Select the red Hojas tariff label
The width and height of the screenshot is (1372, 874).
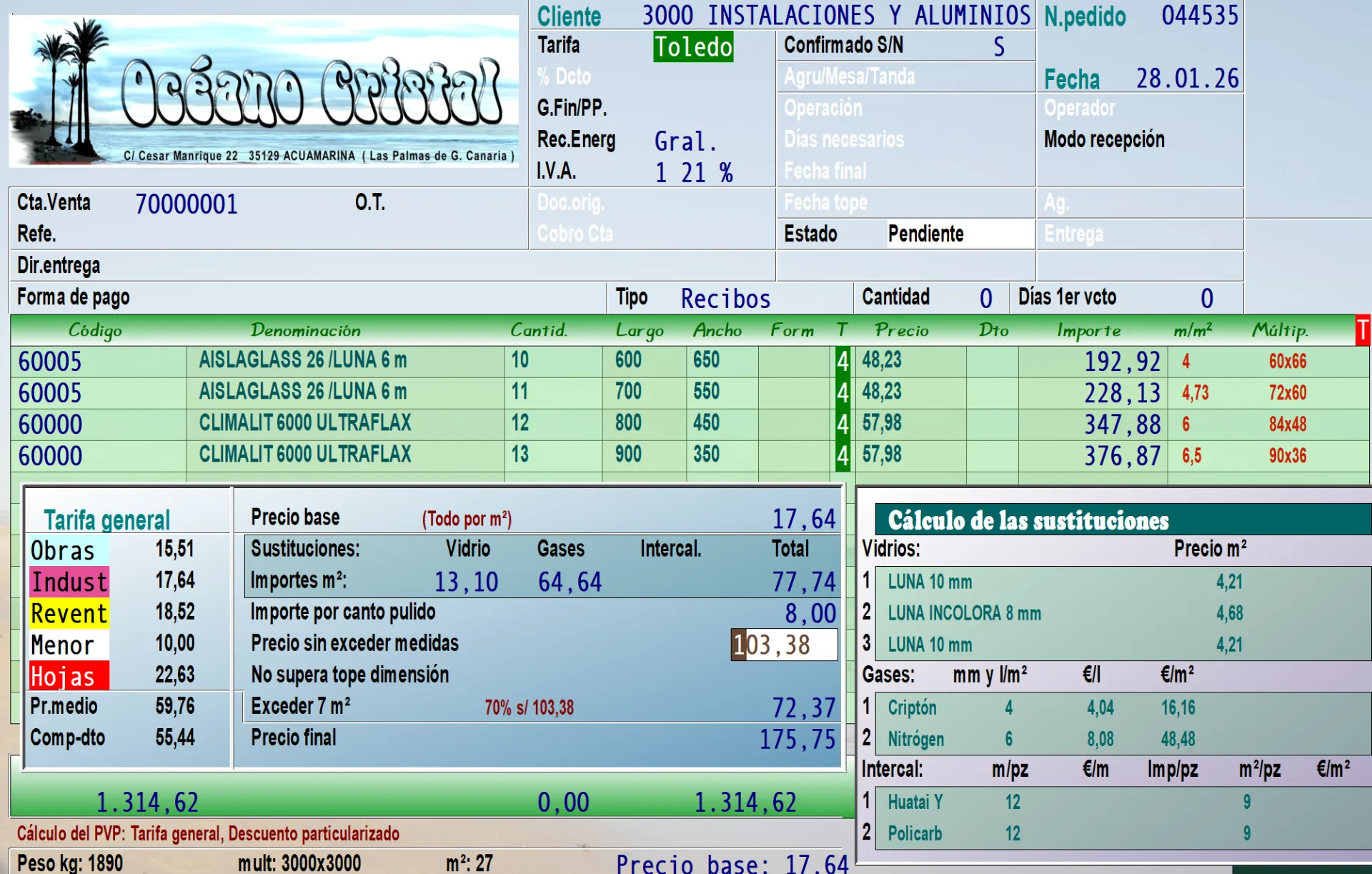69,676
